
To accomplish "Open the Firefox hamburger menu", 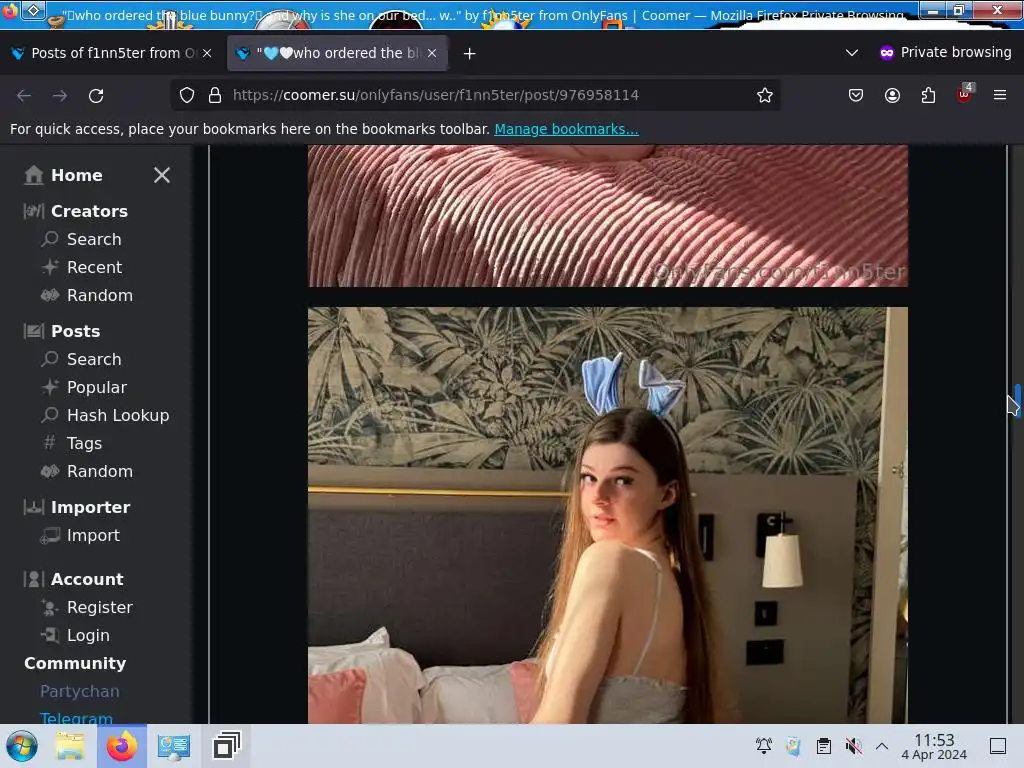I will coord(1000,95).
